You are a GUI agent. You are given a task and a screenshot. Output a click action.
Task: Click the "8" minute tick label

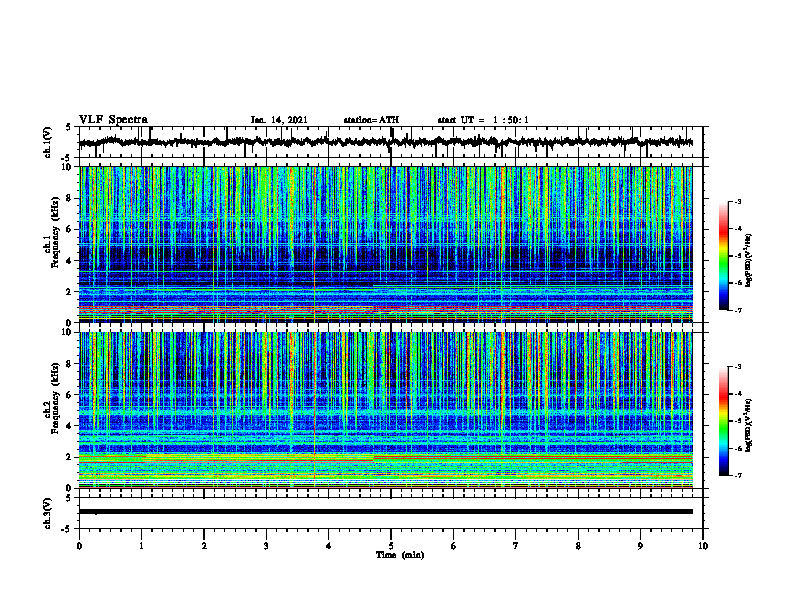click(x=578, y=546)
